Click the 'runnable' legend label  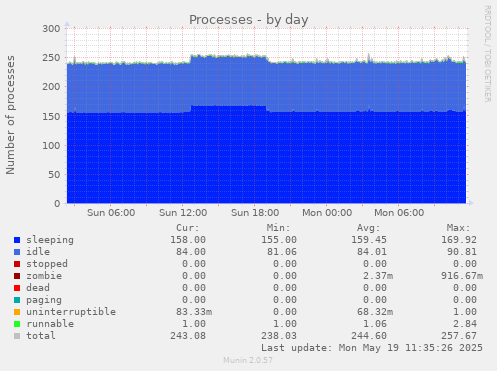[50, 324]
